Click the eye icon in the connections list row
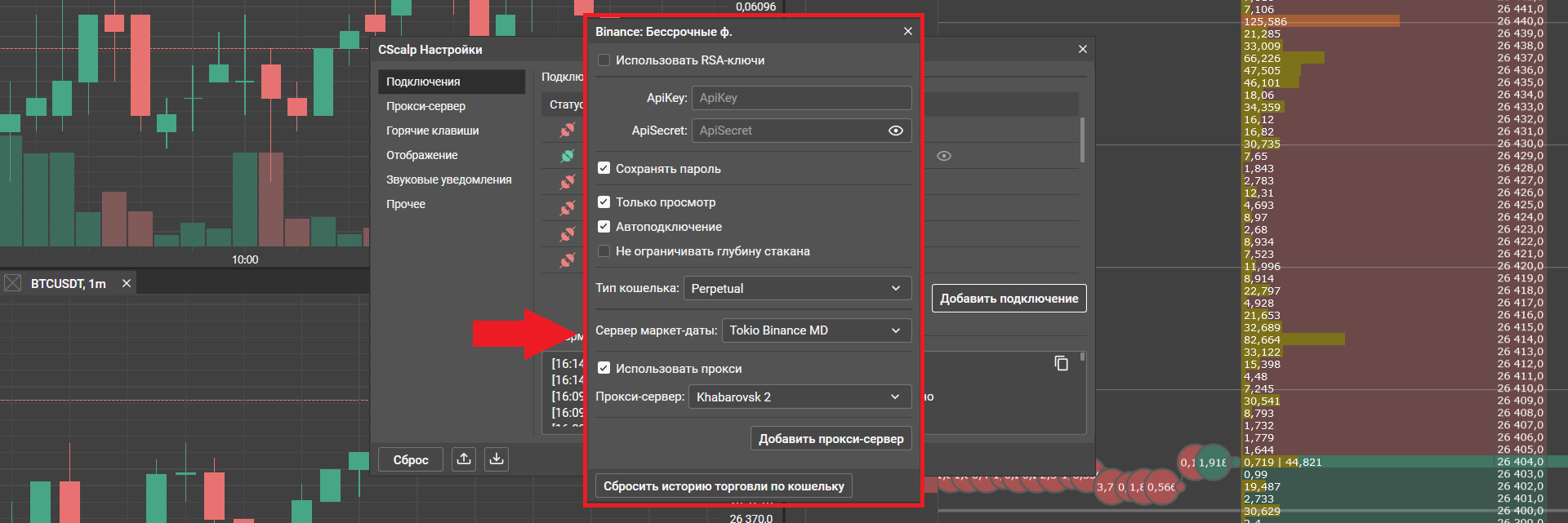Image resolution: width=1568 pixels, height=523 pixels. 944,156
